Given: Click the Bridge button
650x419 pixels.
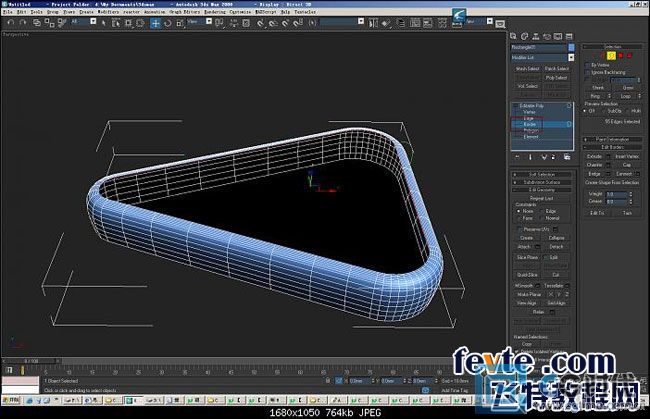Looking at the screenshot, I should (x=594, y=174).
